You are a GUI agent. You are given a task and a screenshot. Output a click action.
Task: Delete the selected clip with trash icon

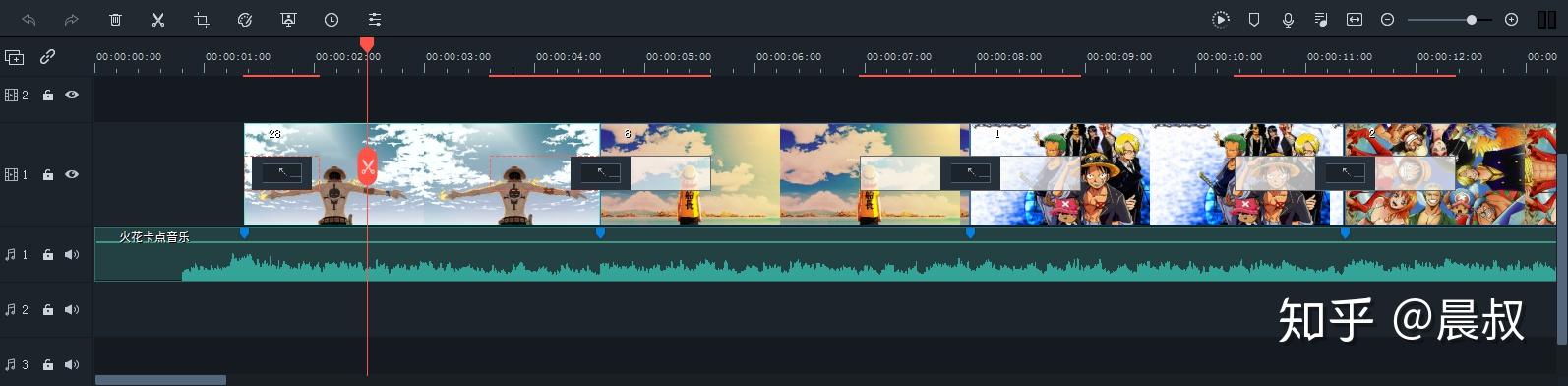115,20
